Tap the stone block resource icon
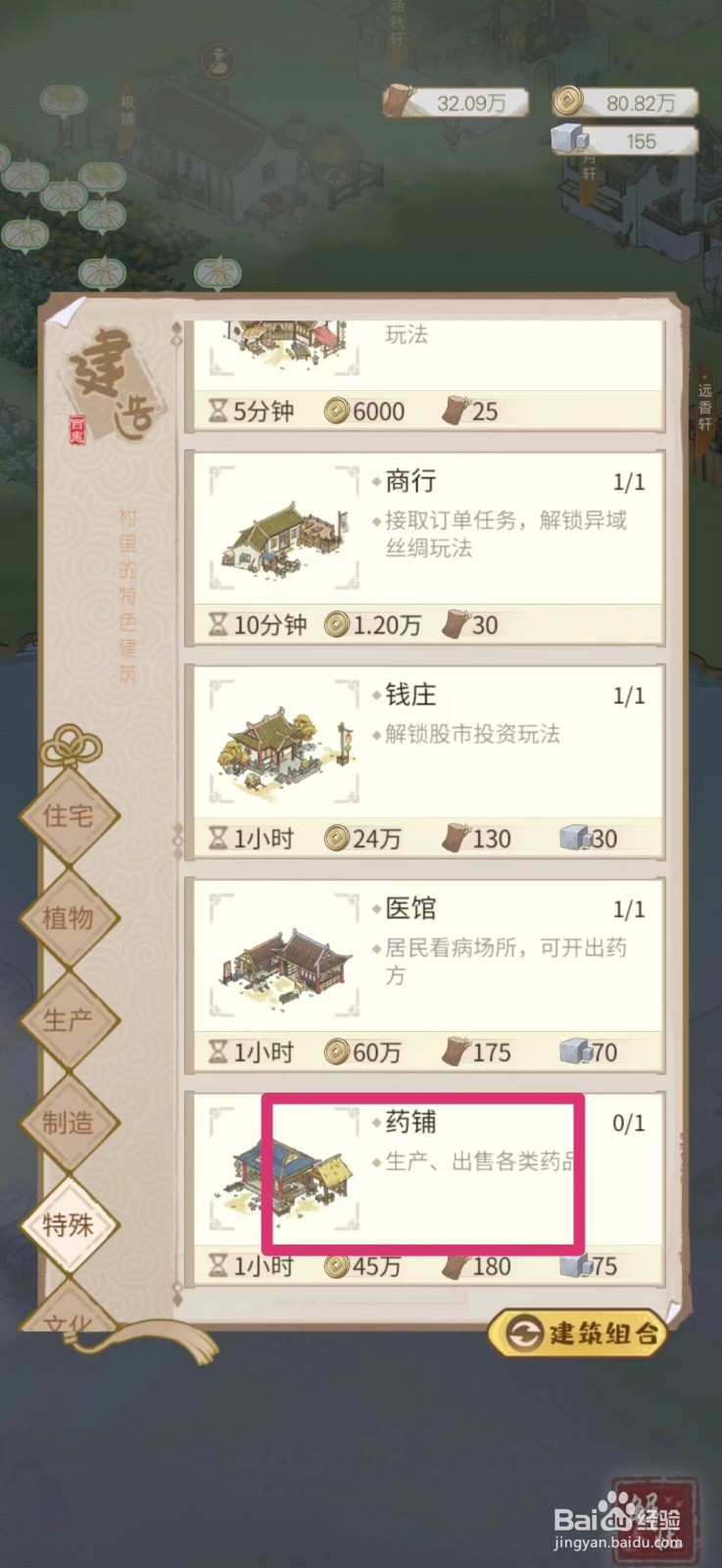 (568, 139)
